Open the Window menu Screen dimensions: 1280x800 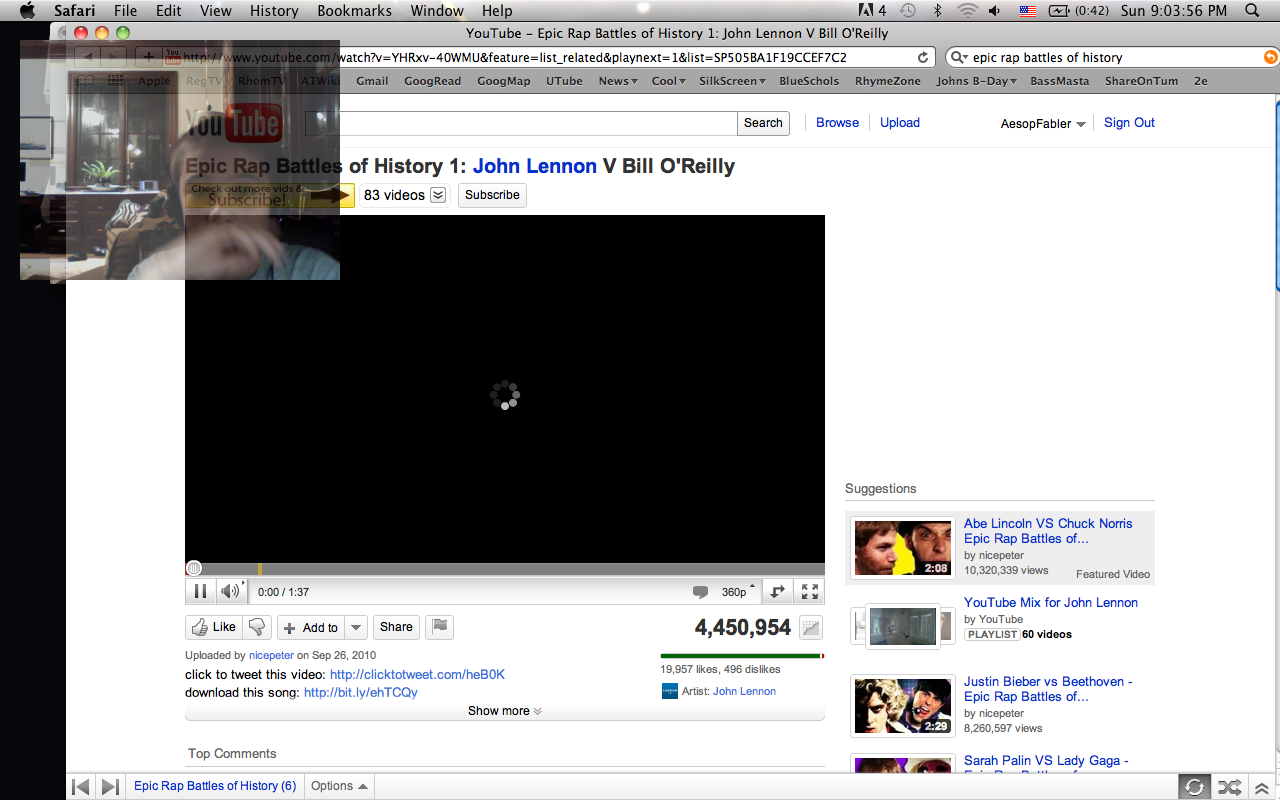coord(437,11)
